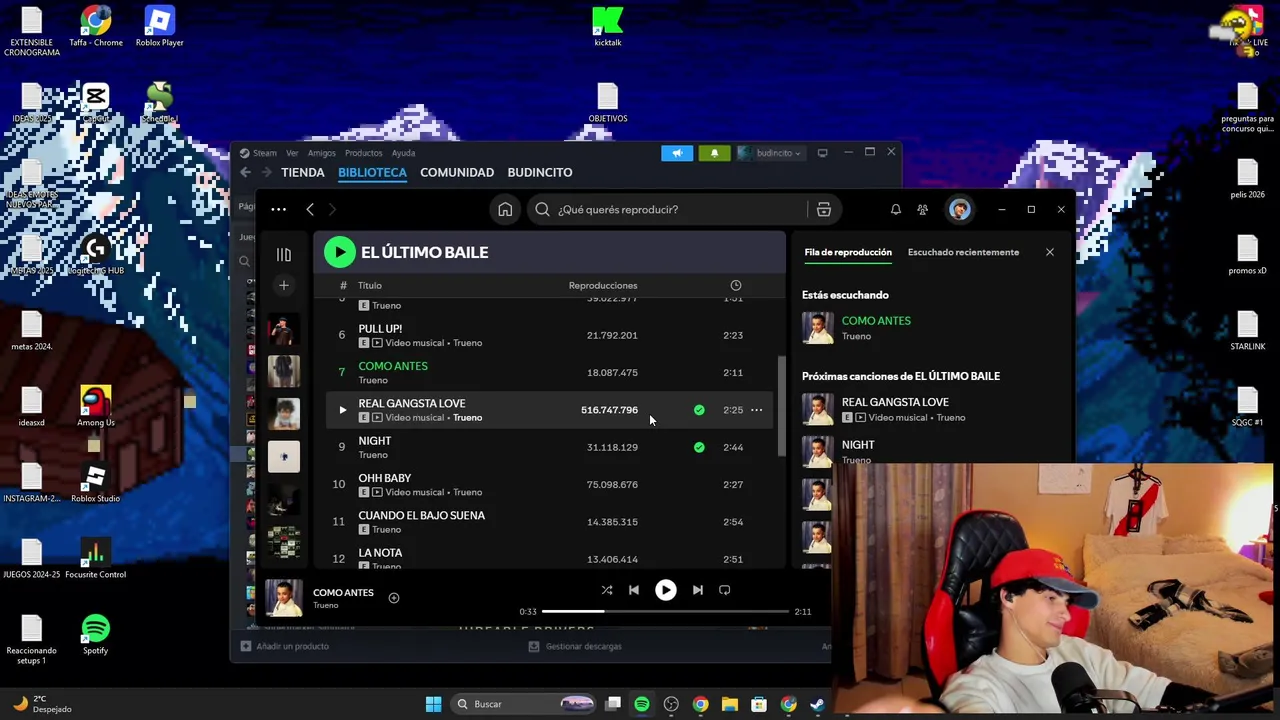Click the Spotify search magnifier icon

point(542,209)
